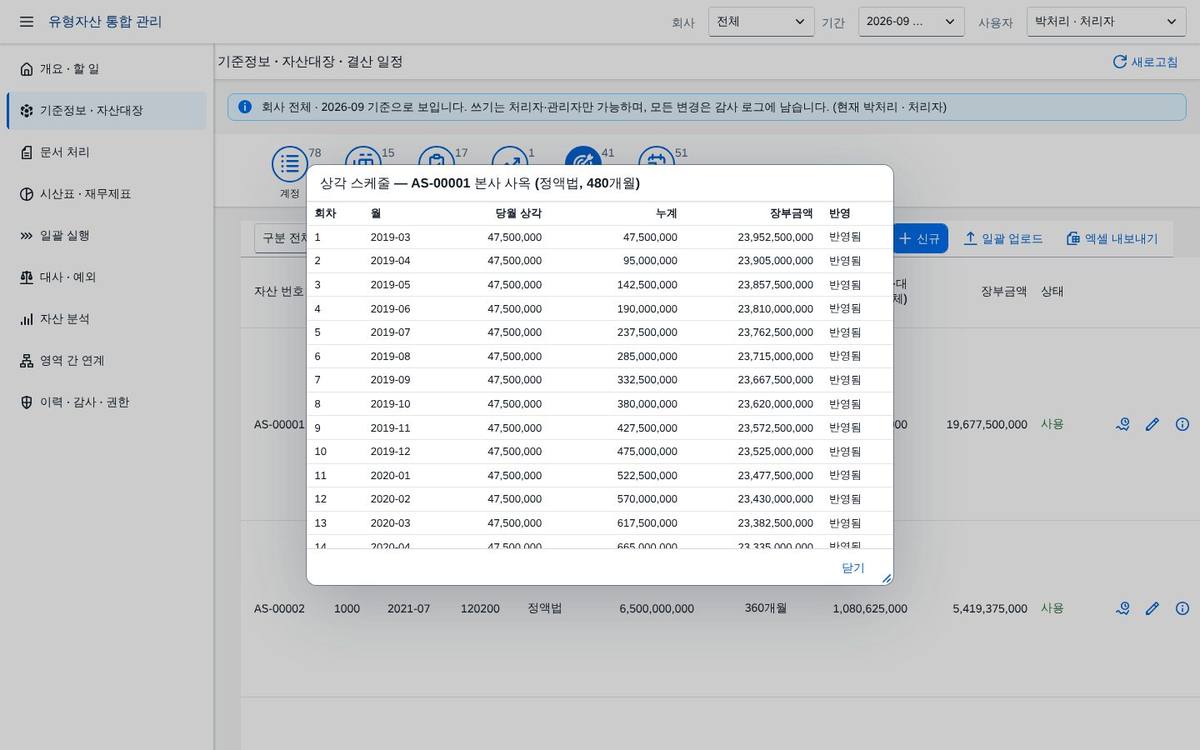Select schedule row month 2020-01
Image resolution: width=1200 pixels, height=750 pixels.
click(390, 475)
